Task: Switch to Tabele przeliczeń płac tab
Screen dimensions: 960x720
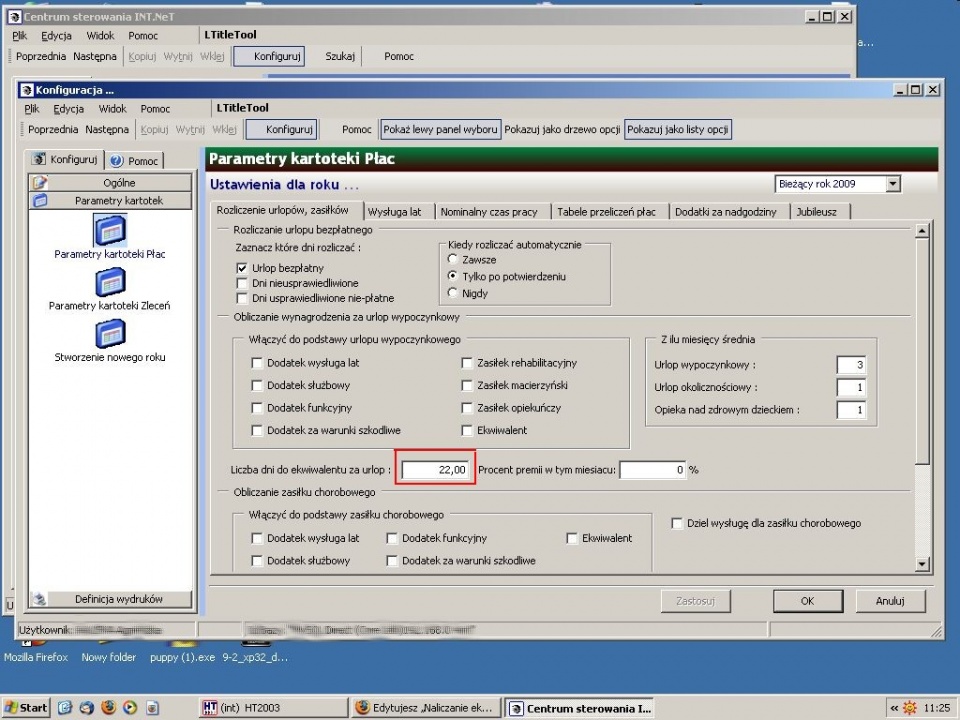Action: coord(606,212)
